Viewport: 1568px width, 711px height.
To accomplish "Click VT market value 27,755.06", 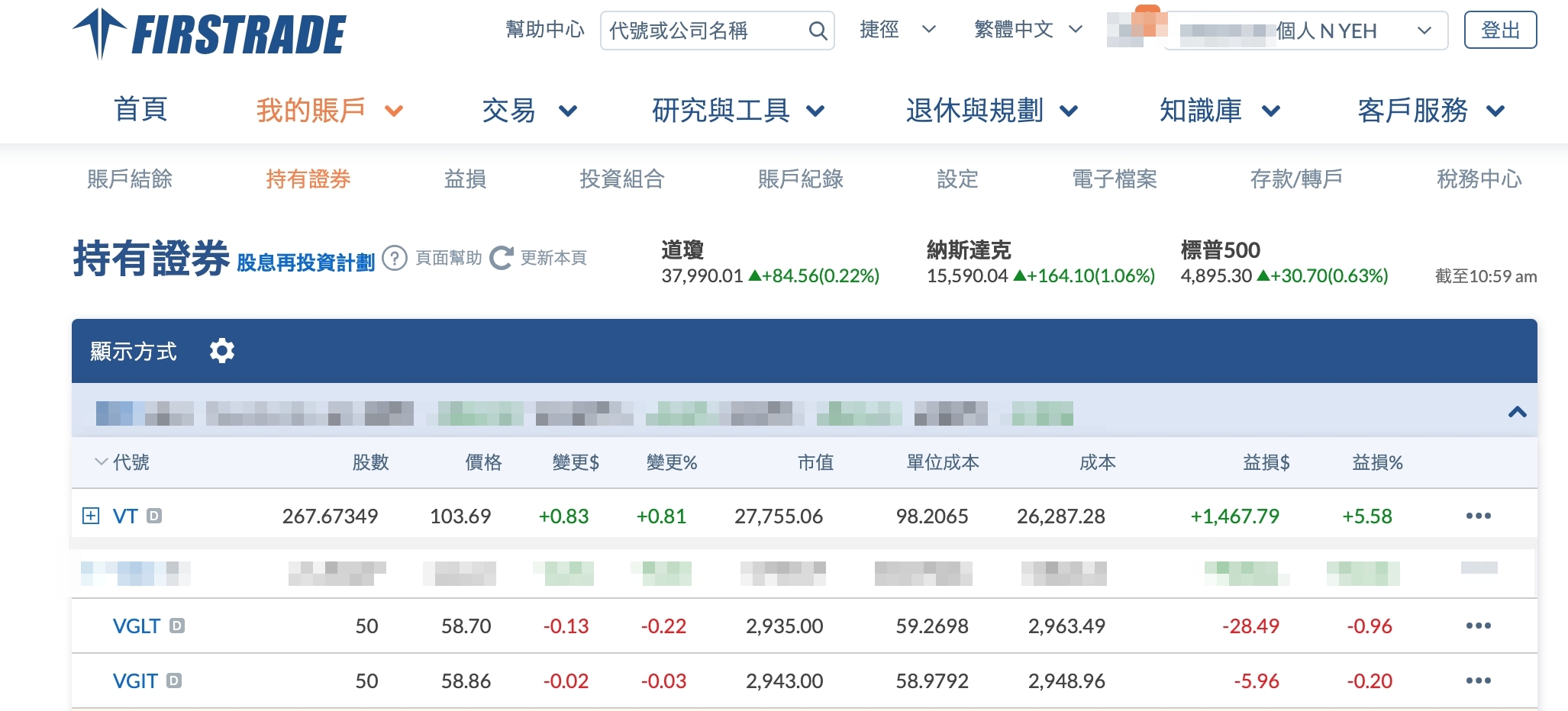I will pyautogui.click(x=779, y=516).
